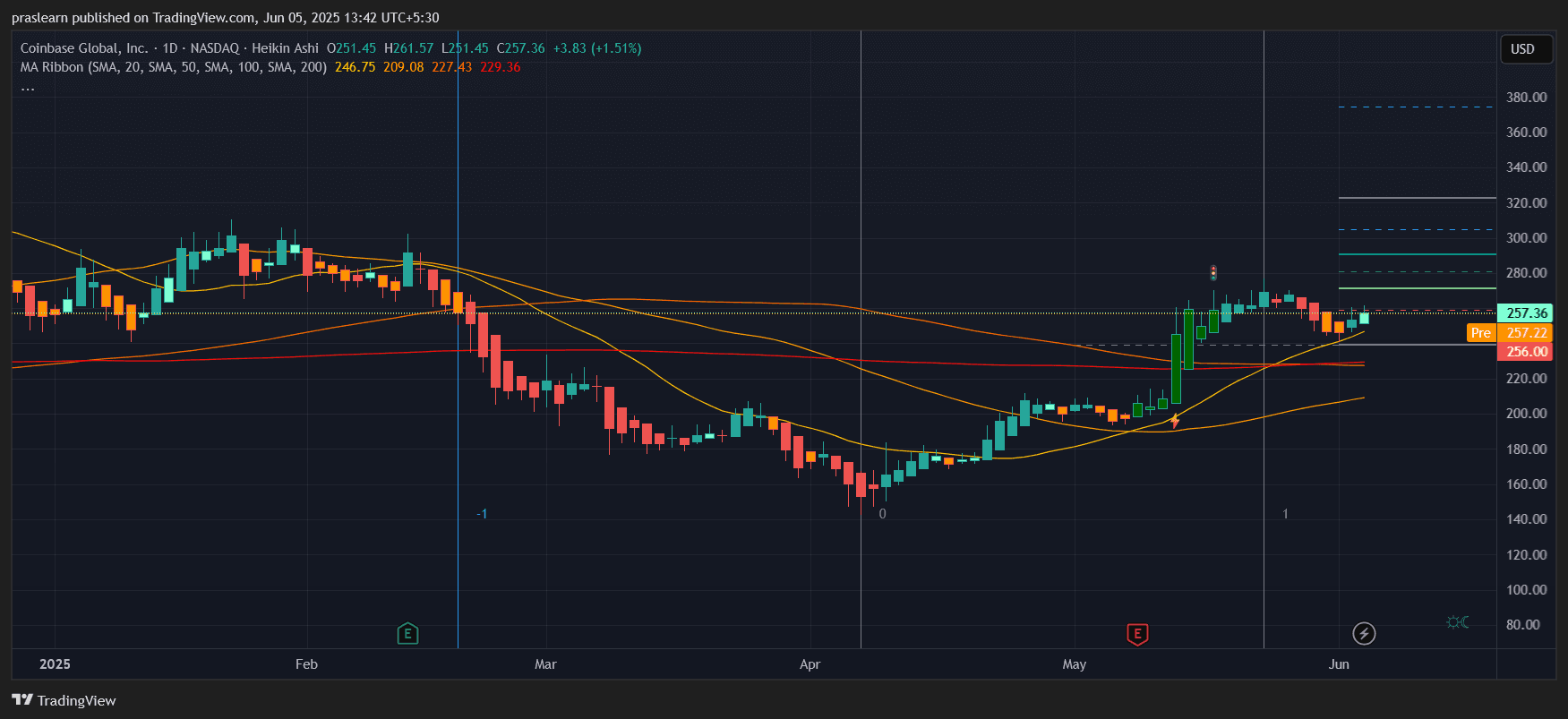Click the 80.00 price axis label
This screenshot has height=719, width=1568.
1523,624
